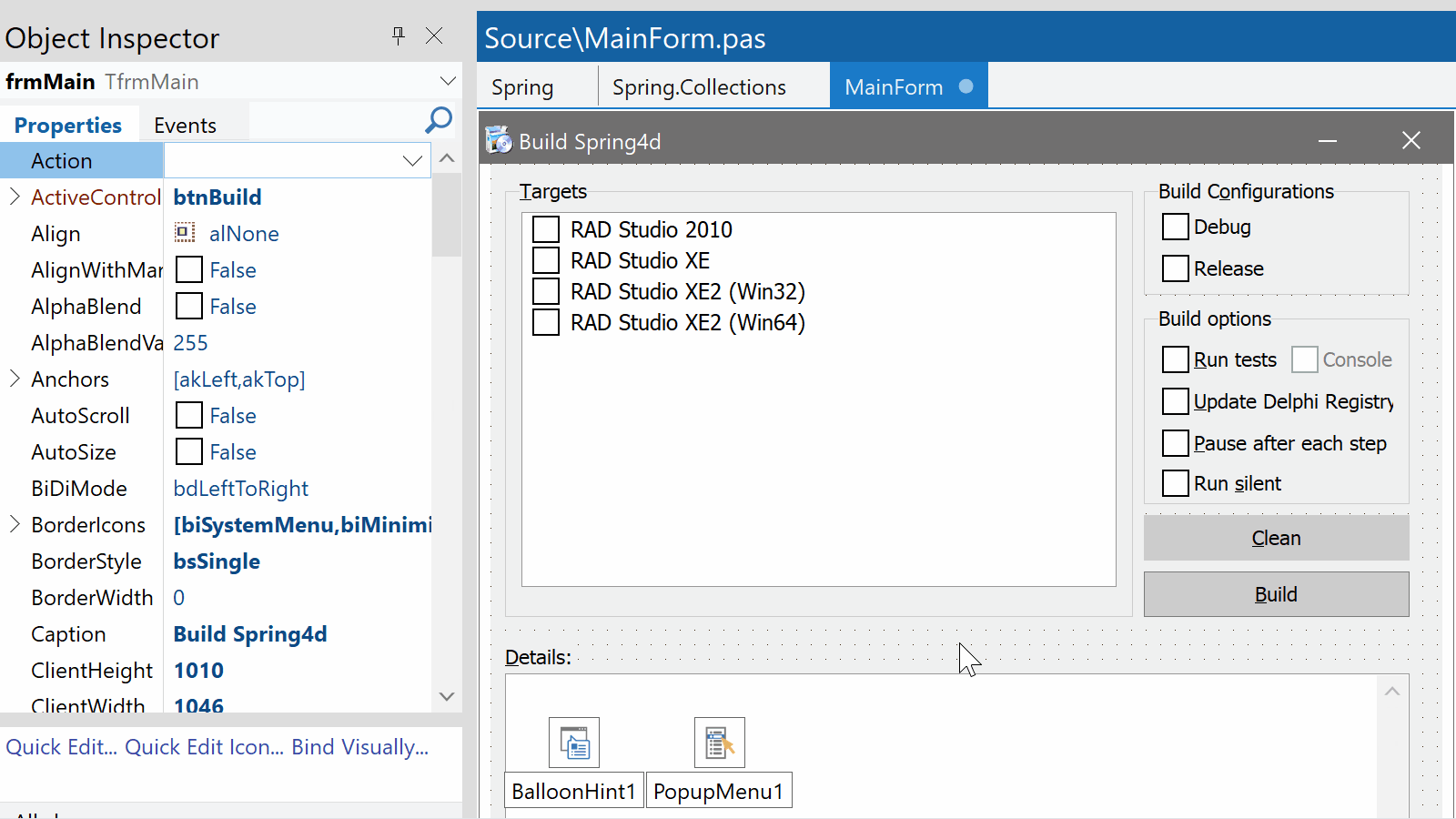Close the Build Spring4d form
The width and height of the screenshot is (1456, 819).
tap(1411, 140)
